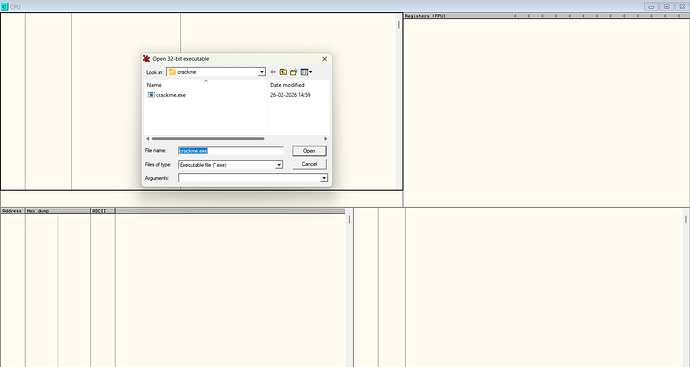The width and height of the screenshot is (690, 367).
Task: Open the Files of type dropdown
Action: (x=279, y=165)
